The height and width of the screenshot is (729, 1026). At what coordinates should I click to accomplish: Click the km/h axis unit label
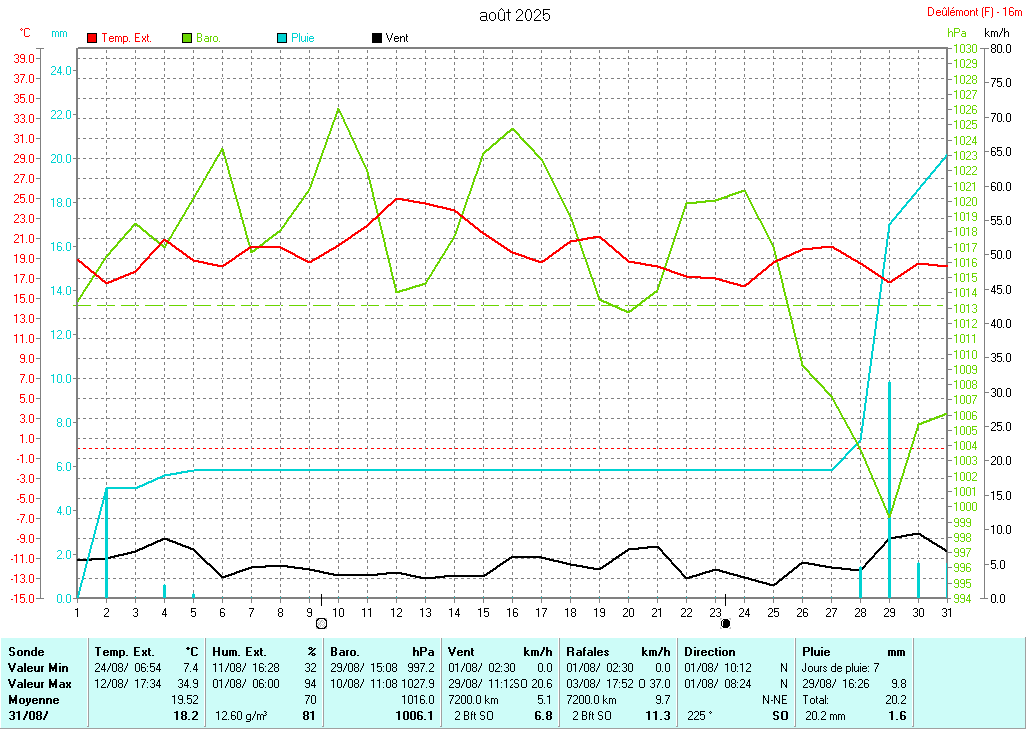[998, 33]
